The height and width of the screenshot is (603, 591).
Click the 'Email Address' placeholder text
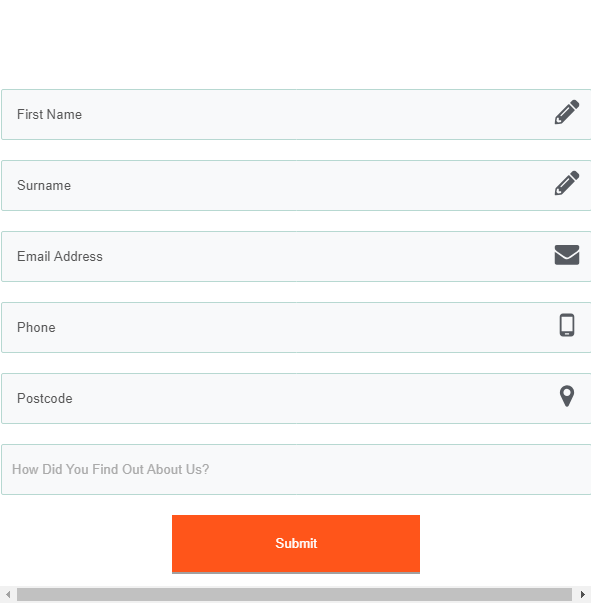60,257
